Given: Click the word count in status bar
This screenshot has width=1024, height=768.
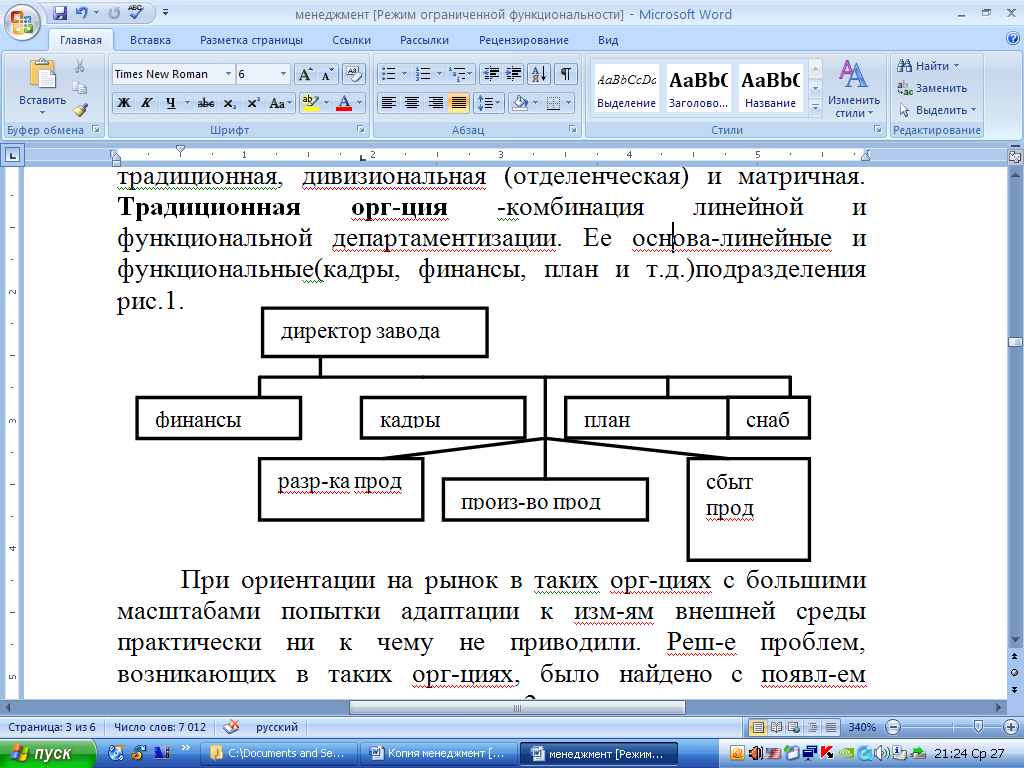Looking at the screenshot, I should click(x=159, y=727).
